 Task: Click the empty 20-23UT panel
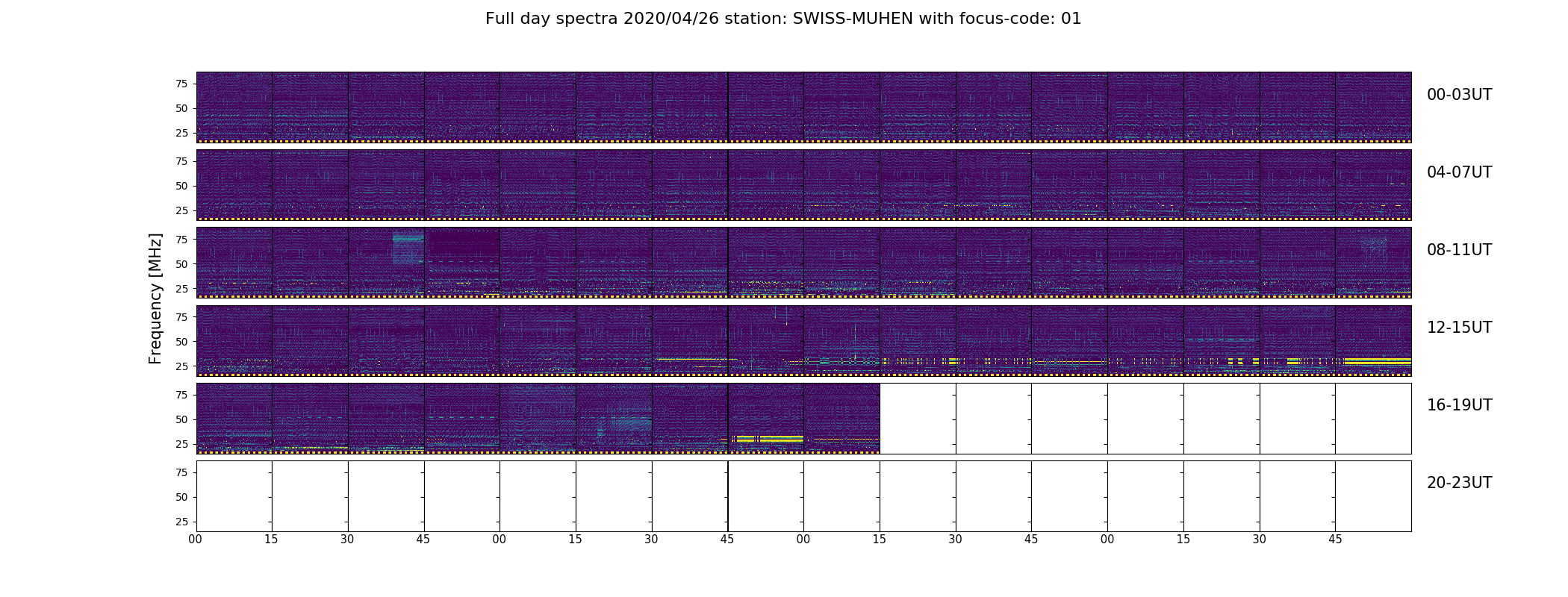[803, 496]
